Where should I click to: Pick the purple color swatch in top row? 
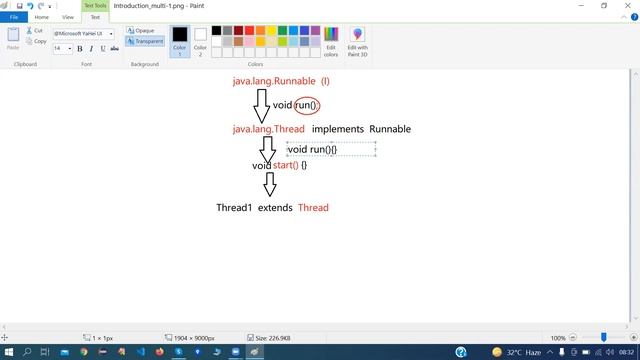pyautogui.click(x=316, y=30)
